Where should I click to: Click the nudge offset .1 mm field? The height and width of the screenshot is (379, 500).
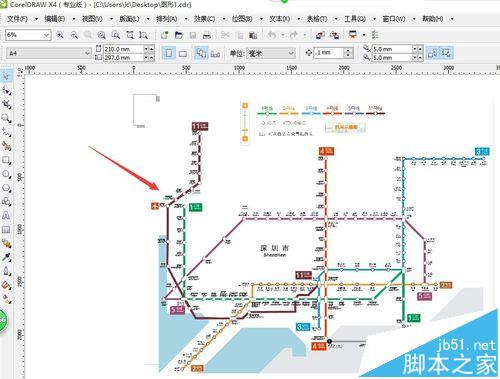pyautogui.click(x=329, y=53)
